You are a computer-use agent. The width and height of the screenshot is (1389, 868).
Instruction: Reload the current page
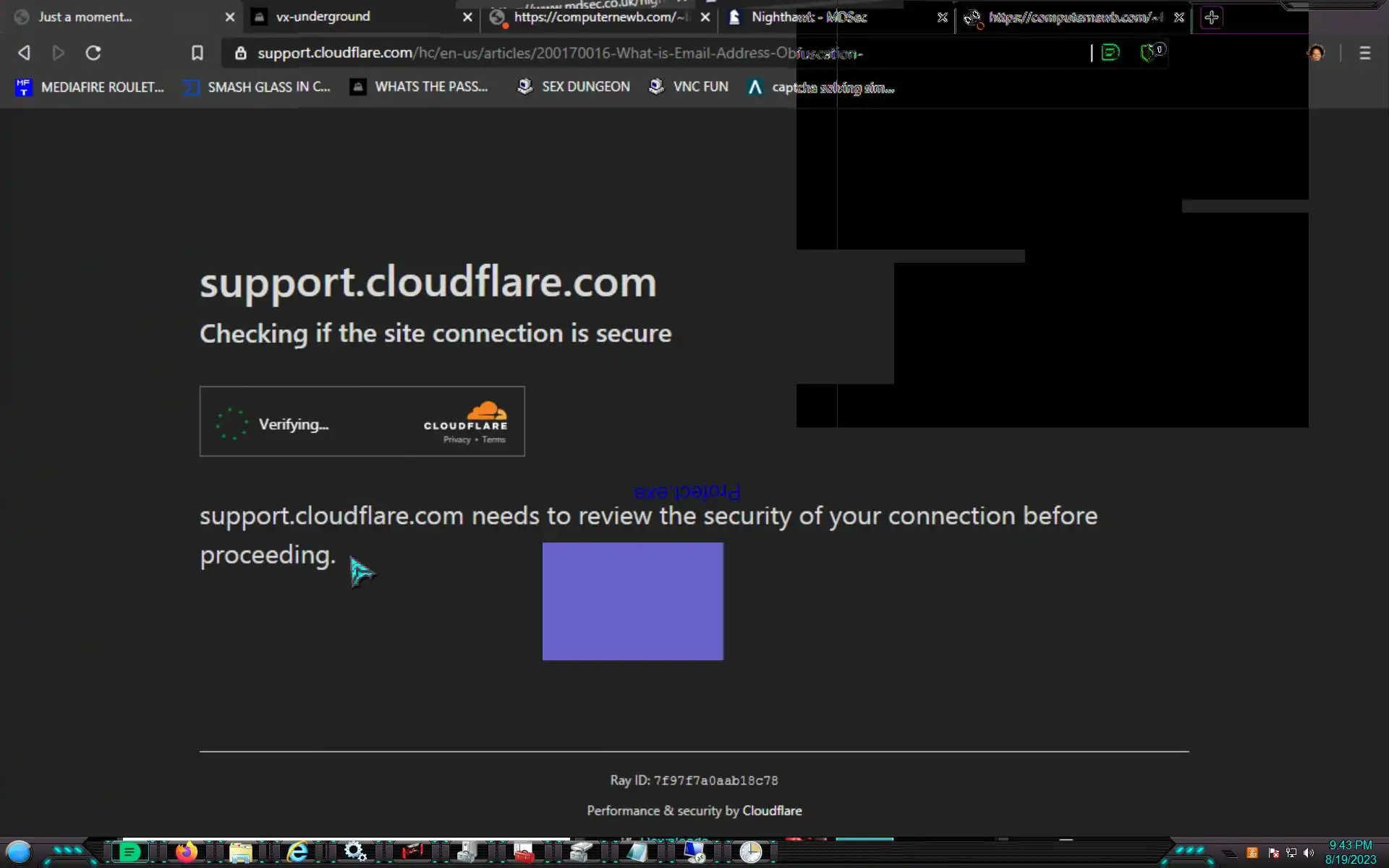click(93, 53)
